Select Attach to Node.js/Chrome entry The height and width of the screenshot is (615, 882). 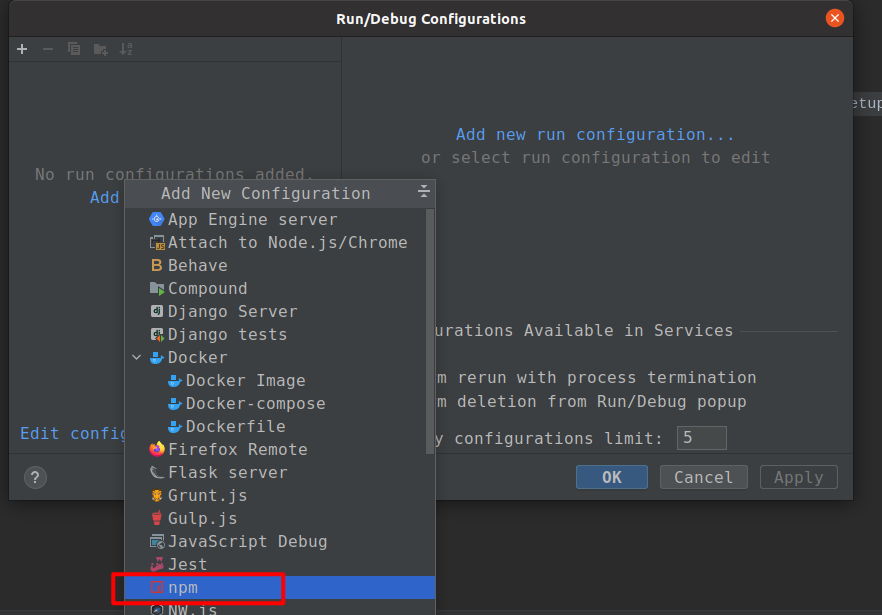[x=287, y=243]
